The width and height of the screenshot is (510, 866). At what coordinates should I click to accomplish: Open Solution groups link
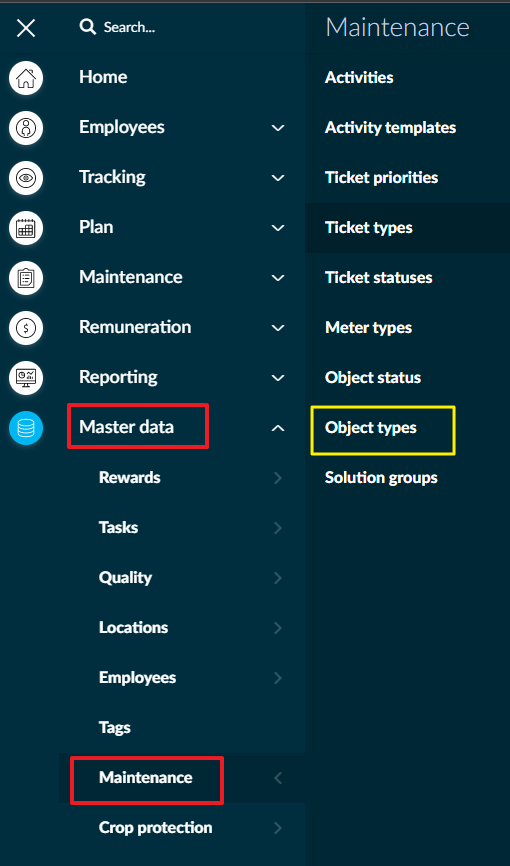(381, 478)
